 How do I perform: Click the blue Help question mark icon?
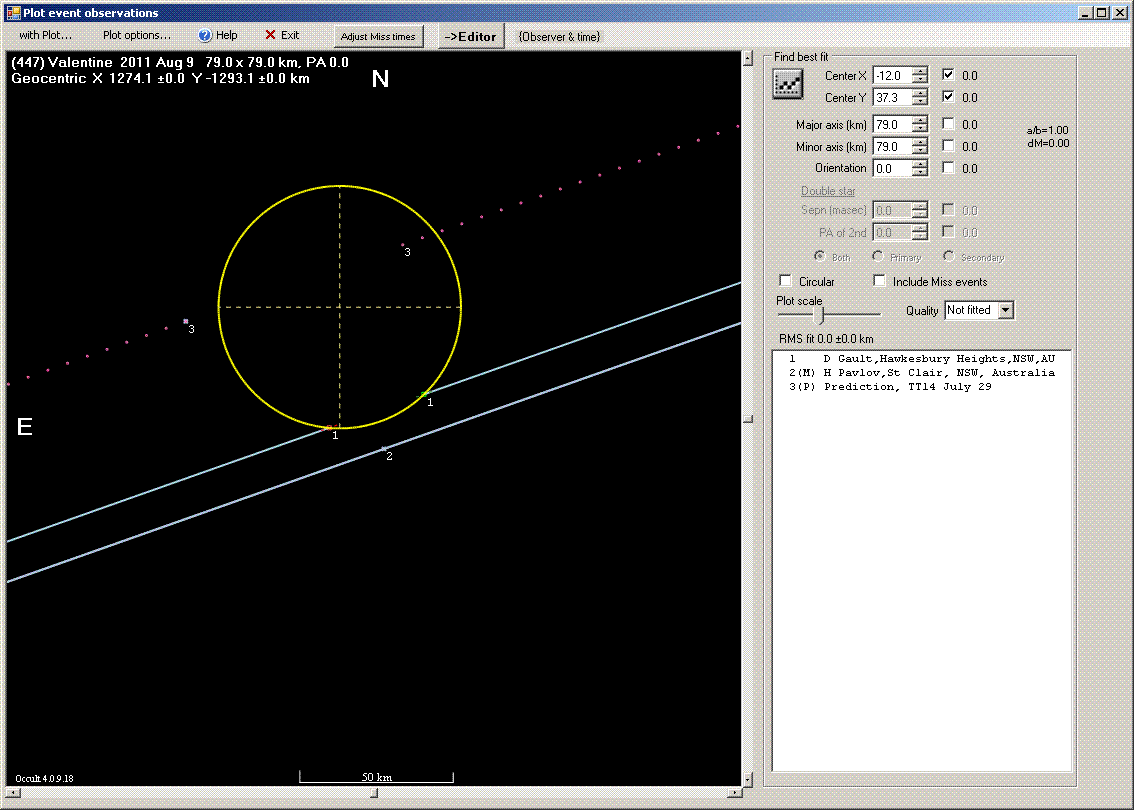pos(205,35)
